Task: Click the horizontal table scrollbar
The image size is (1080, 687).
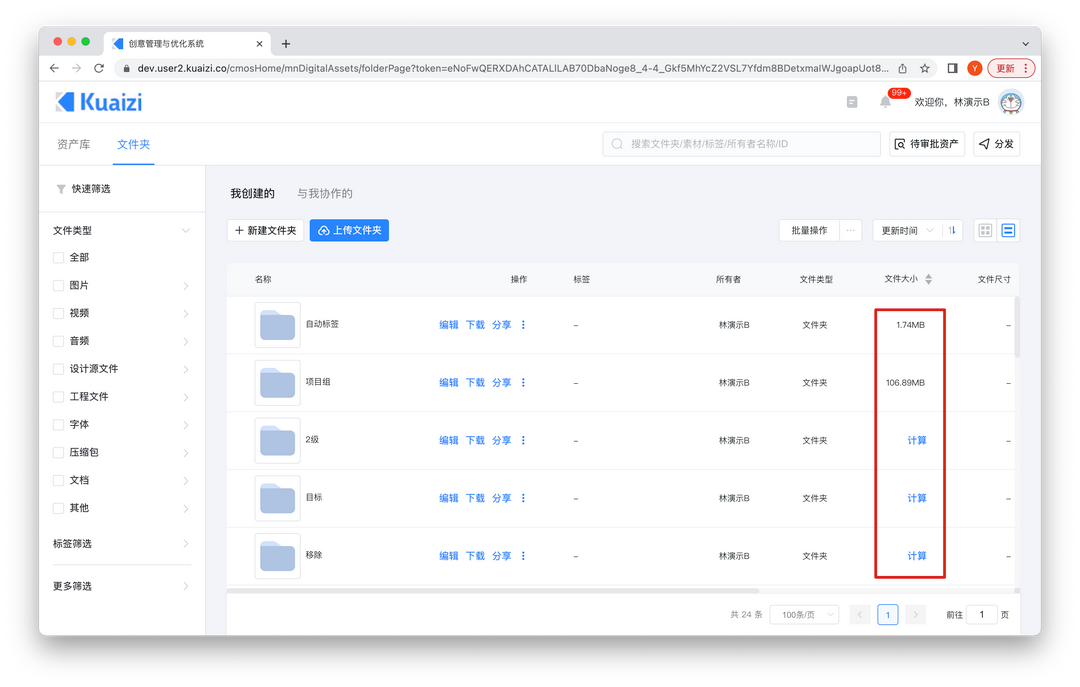Action: tap(493, 591)
